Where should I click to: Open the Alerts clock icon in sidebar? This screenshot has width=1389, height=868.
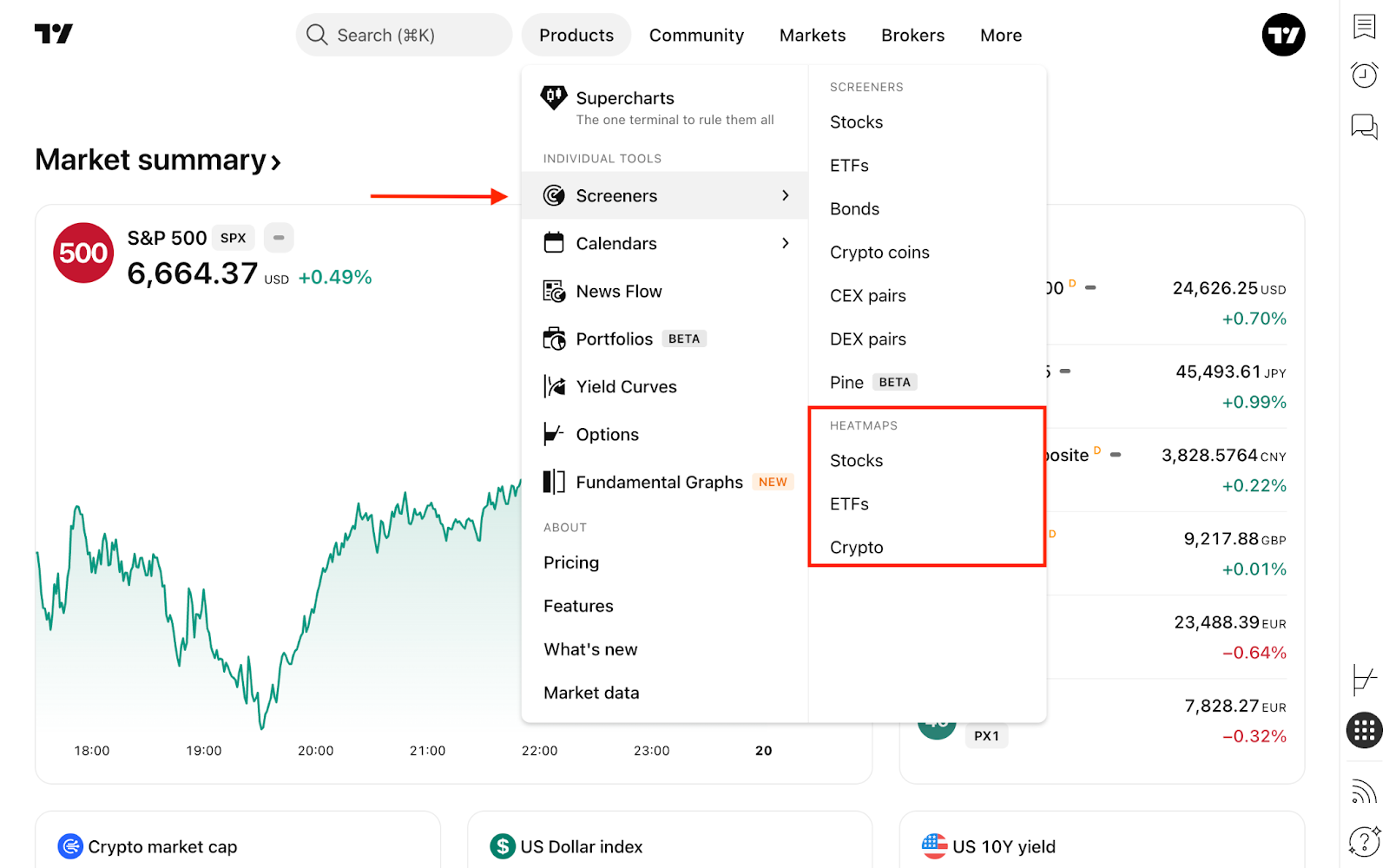[x=1365, y=76]
